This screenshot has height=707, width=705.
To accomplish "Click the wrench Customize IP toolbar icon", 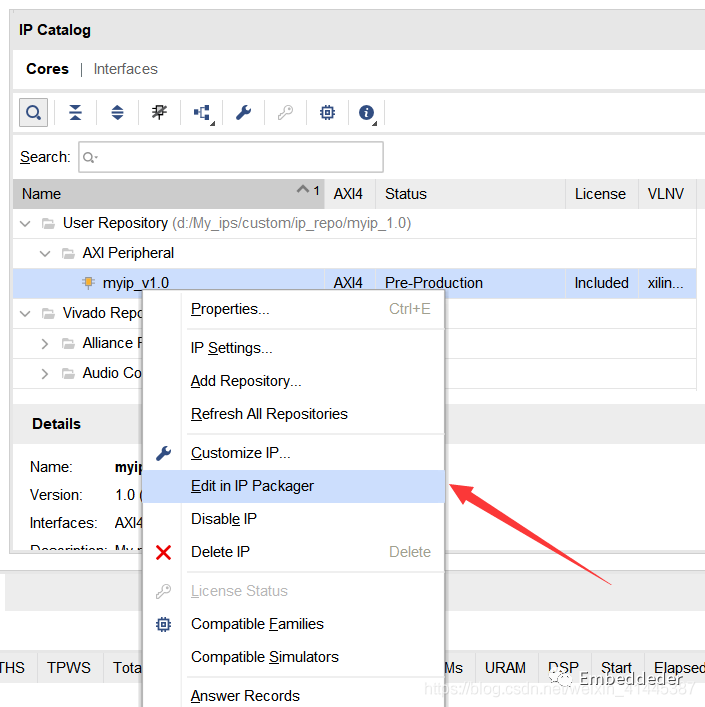I will pyautogui.click(x=243, y=113).
